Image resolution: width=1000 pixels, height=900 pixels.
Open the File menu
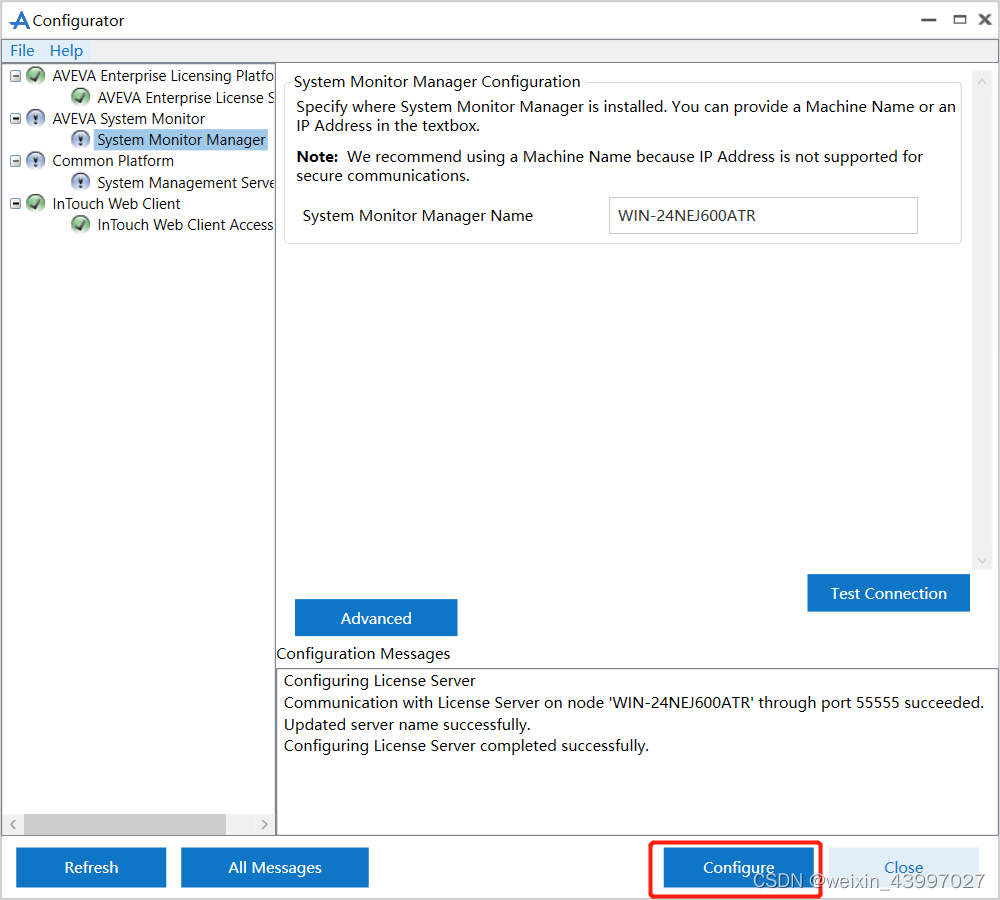[22, 50]
